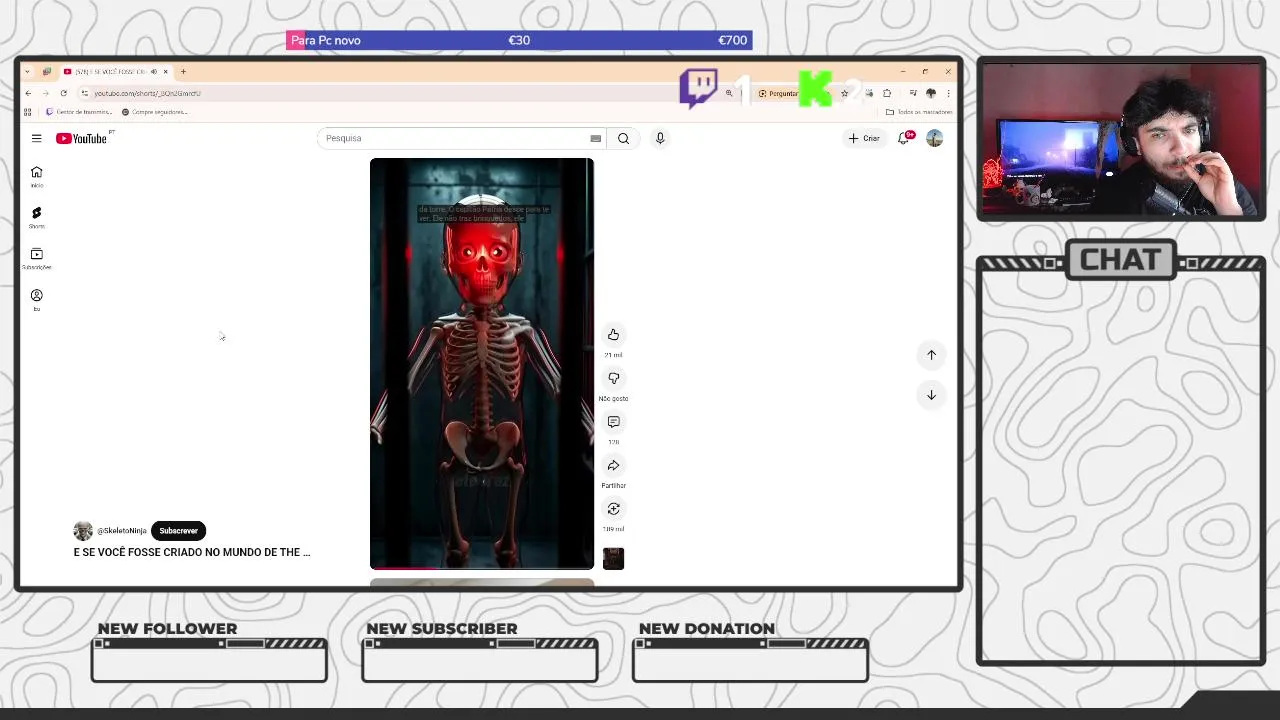Pause the playing skeleton short video

[481, 363]
